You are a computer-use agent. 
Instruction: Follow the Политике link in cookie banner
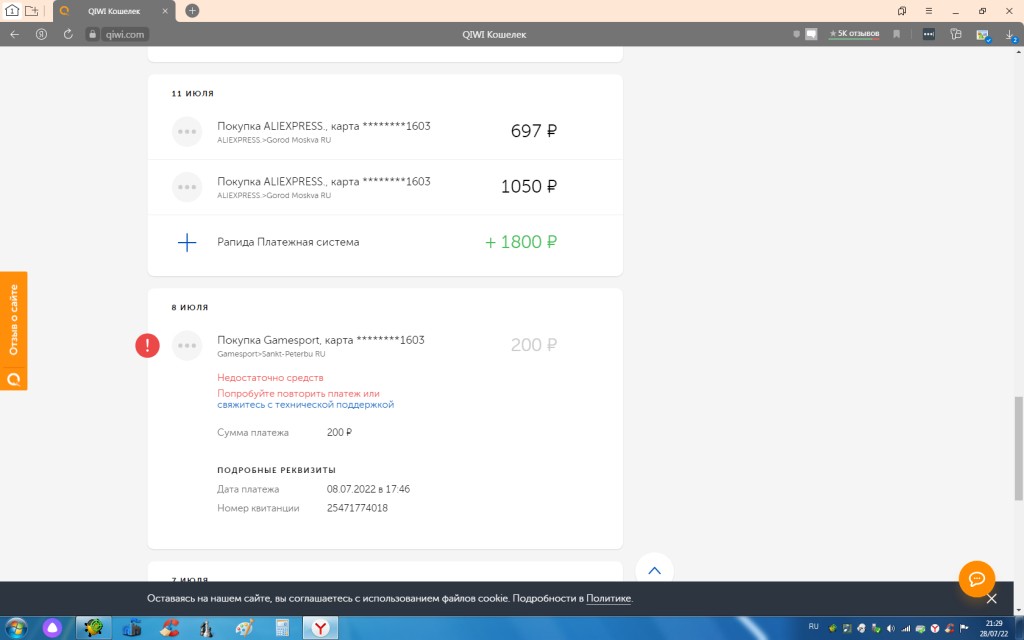(x=608, y=598)
